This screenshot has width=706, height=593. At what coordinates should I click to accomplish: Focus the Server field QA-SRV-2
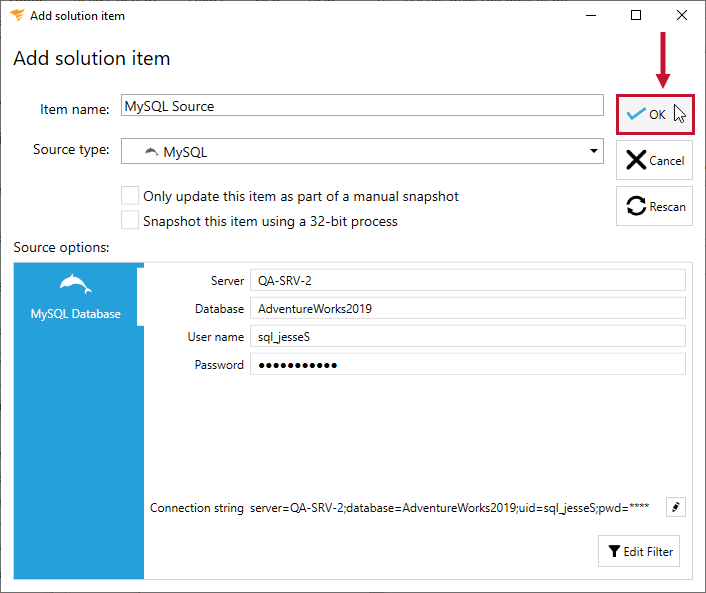468,281
